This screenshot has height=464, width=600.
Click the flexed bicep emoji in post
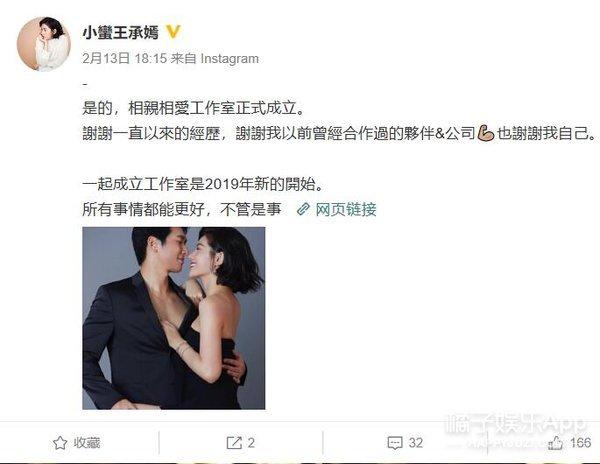coord(486,134)
